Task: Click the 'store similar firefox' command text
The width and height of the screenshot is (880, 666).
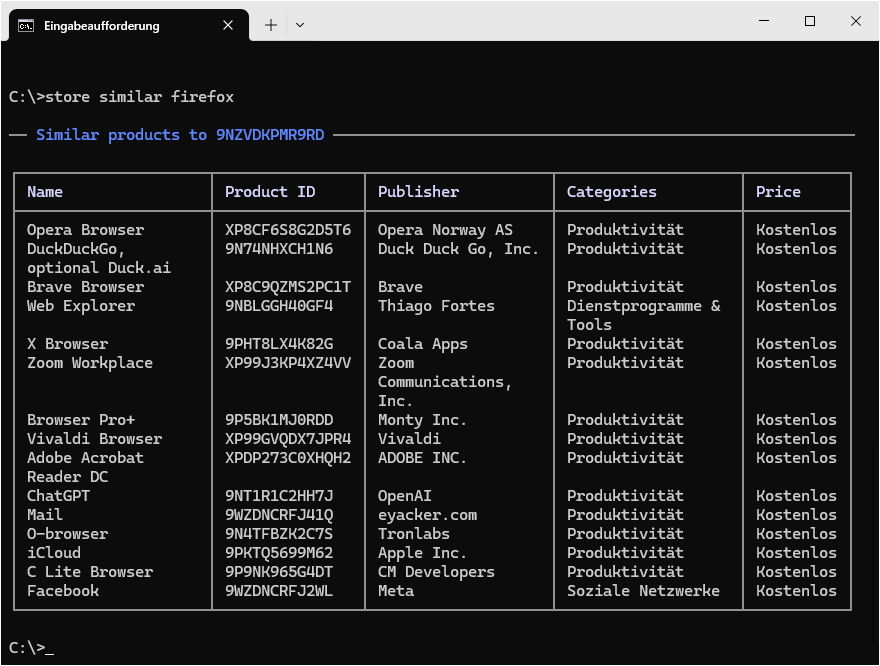Action: 139,97
